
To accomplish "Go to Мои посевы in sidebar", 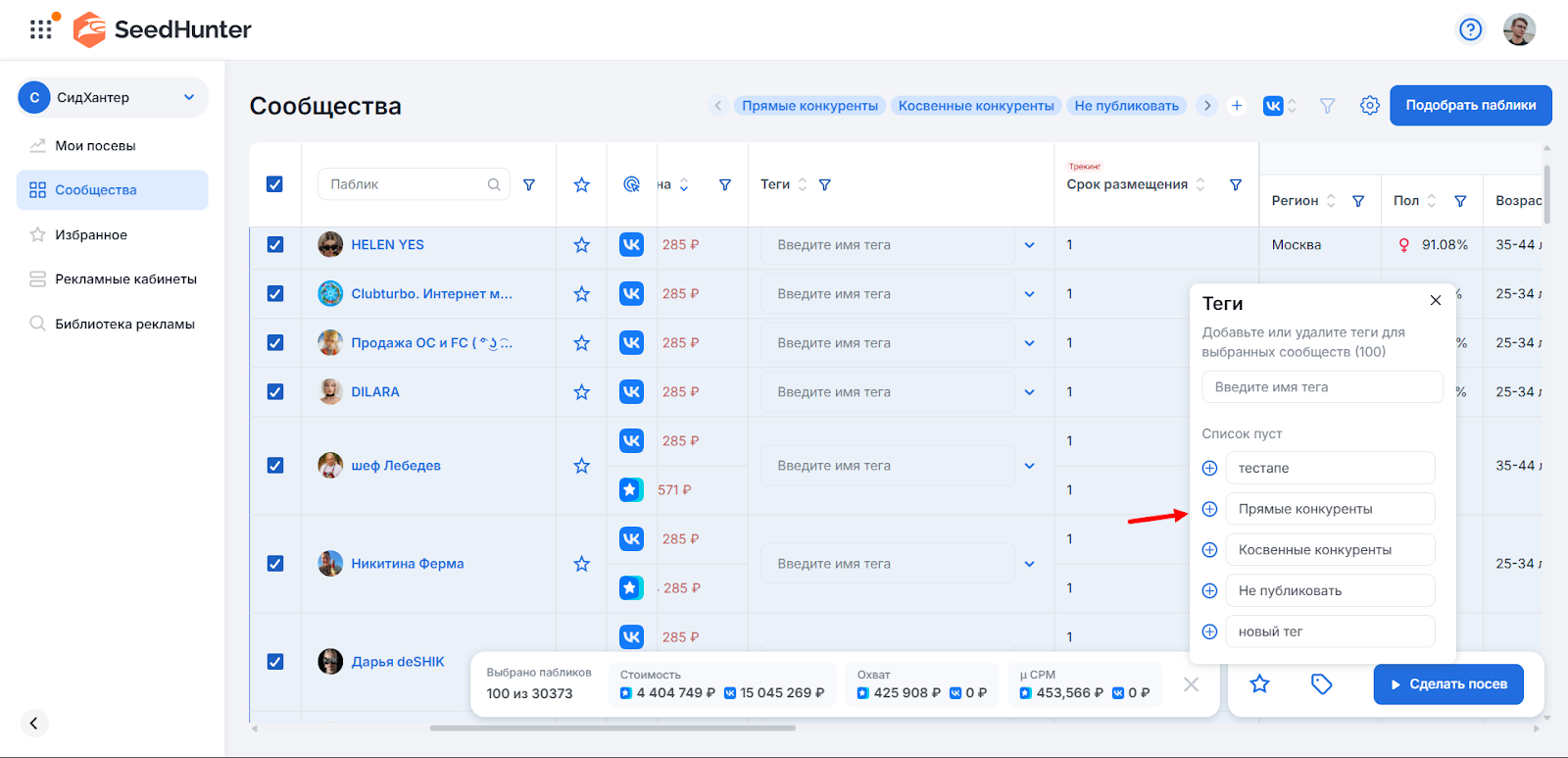I will point(95,146).
